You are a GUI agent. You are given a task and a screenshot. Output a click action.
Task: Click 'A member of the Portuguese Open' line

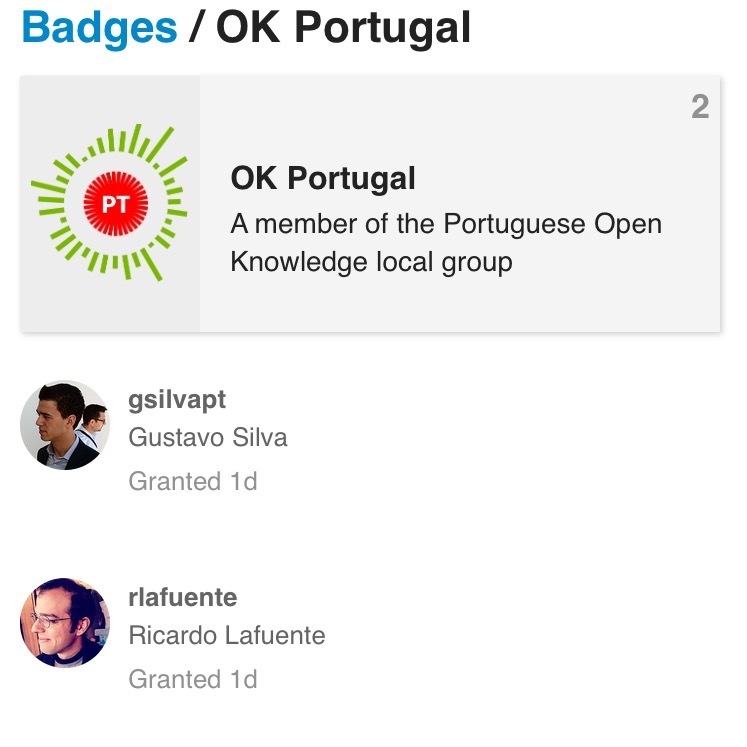pos(445,223)
